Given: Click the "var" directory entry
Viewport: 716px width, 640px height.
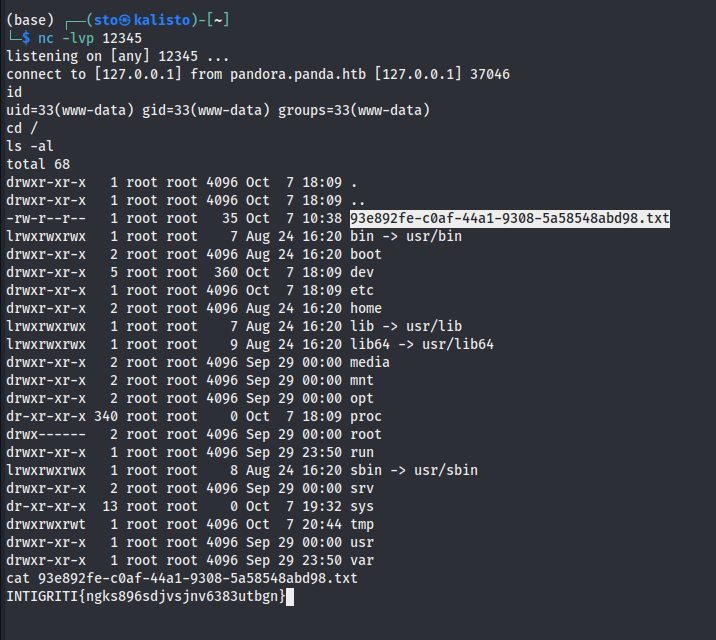Looking at the screenshot, I should (x=362, y=560).
